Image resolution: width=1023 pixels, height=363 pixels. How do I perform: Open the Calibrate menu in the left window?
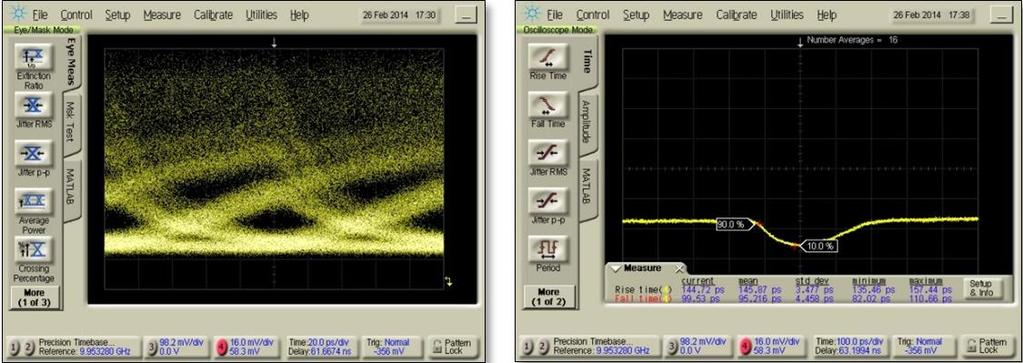pos(215,15)
